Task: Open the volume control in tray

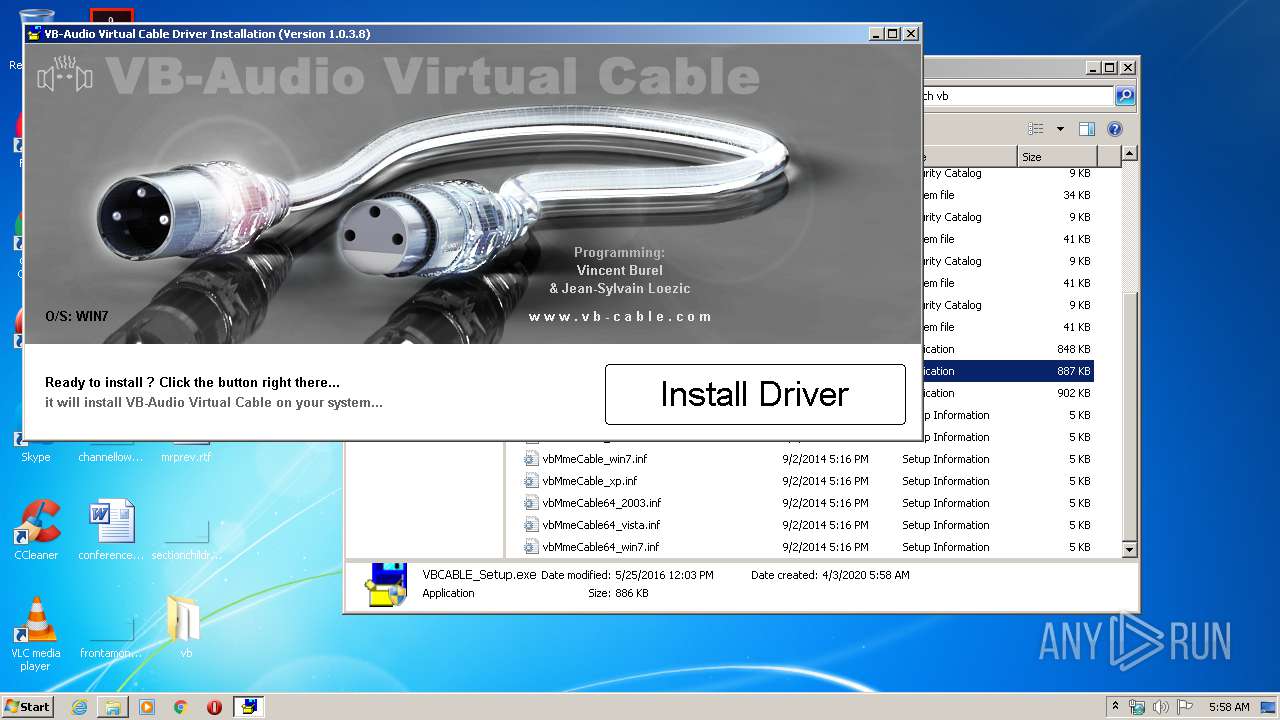Action: 1160,707
